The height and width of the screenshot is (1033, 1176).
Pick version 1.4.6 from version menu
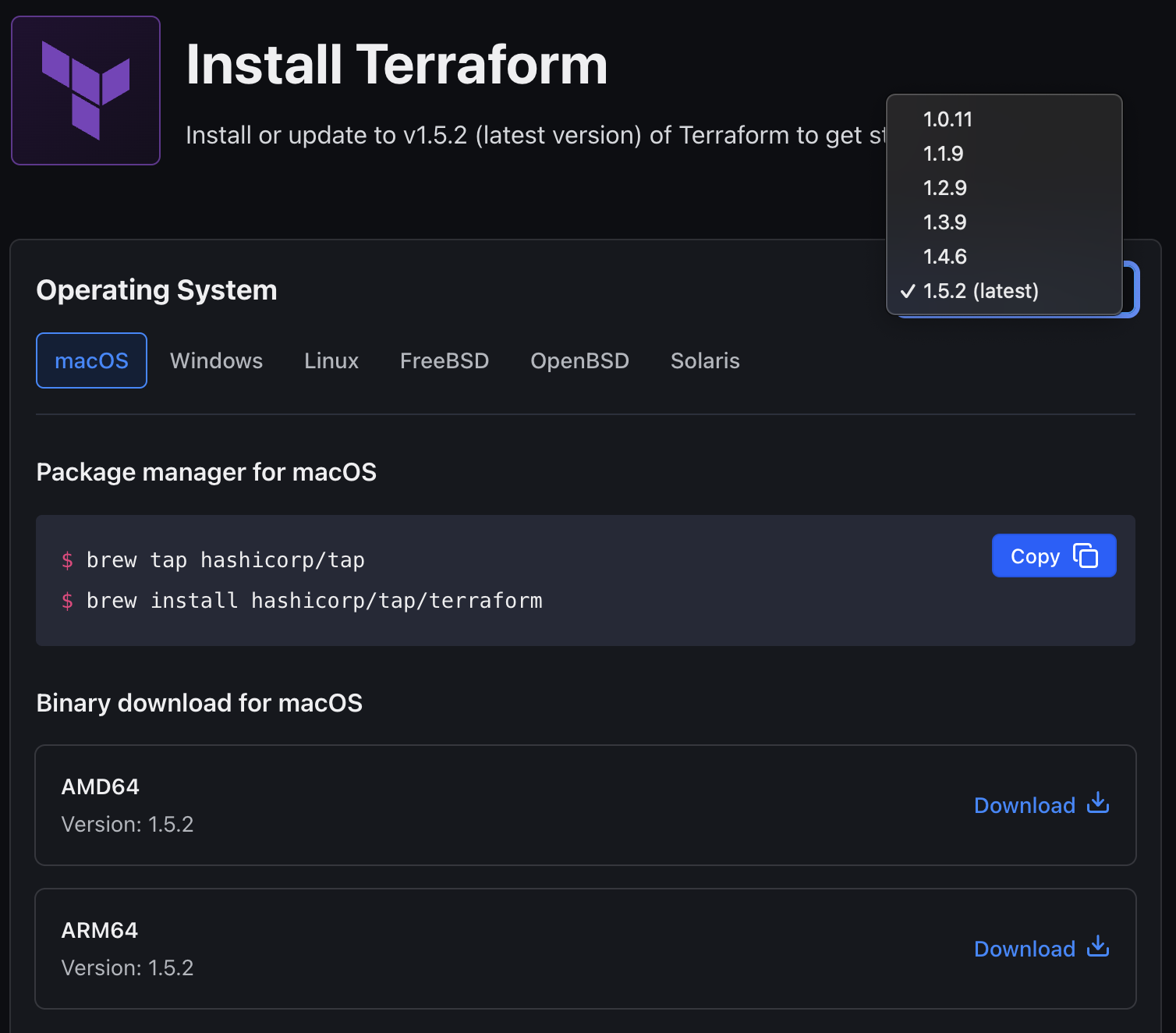click(1004, 257)
